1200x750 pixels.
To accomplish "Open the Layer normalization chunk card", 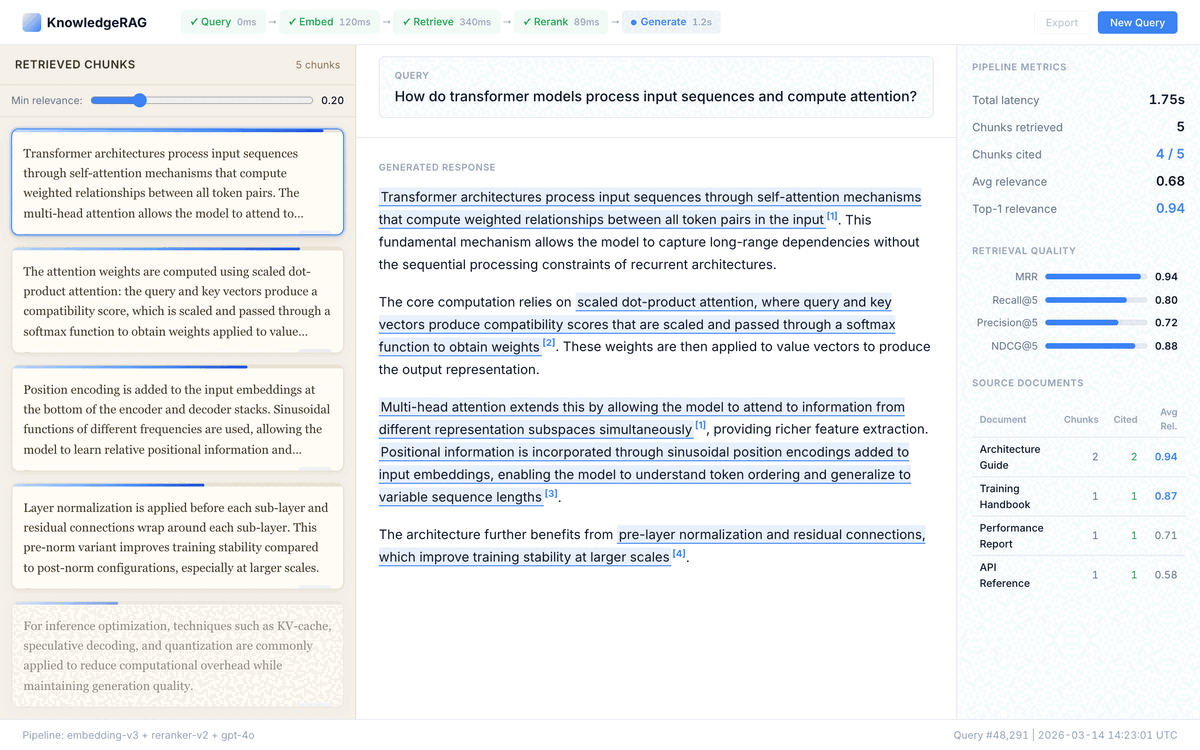I will pos(177,537).
